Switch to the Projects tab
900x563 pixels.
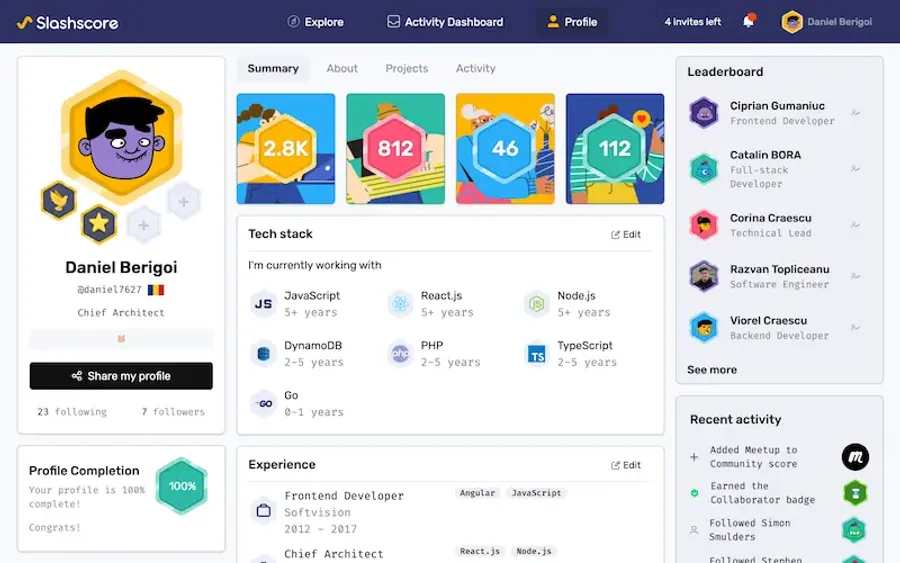pos(406,68)
